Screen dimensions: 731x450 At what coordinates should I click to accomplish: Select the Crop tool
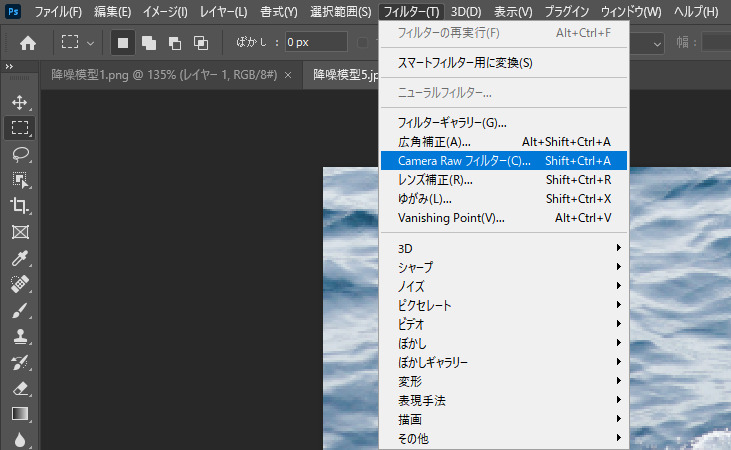pos(19,206)
